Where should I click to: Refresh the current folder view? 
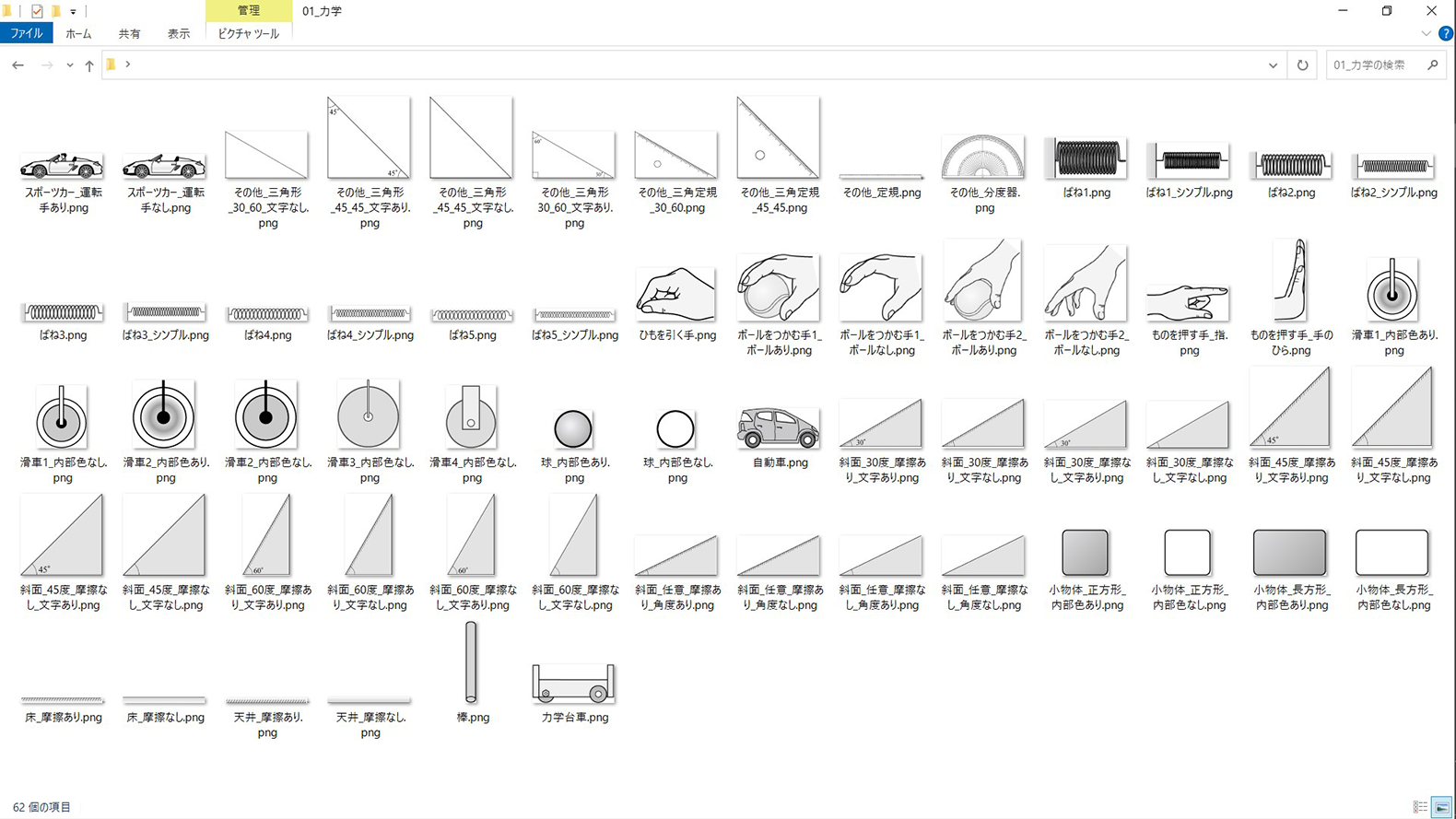[1302, 65]
